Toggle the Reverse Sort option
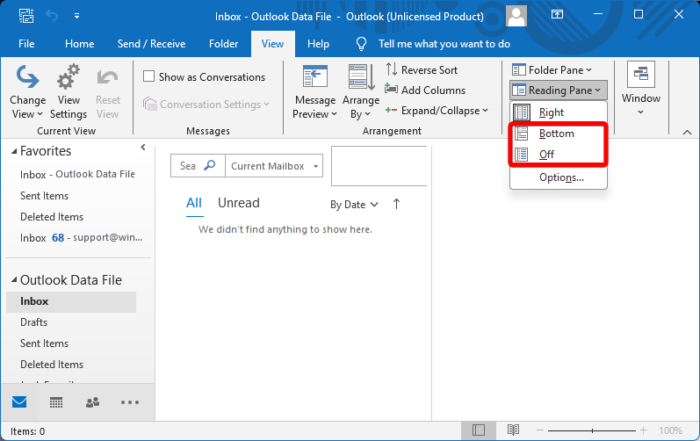 421,70
